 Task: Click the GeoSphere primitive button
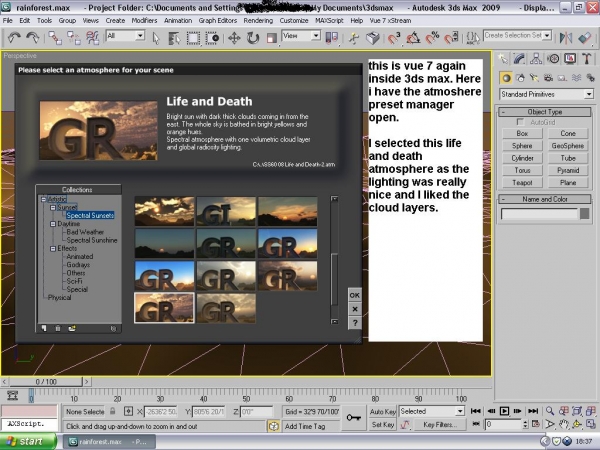(x=568, y=146)
